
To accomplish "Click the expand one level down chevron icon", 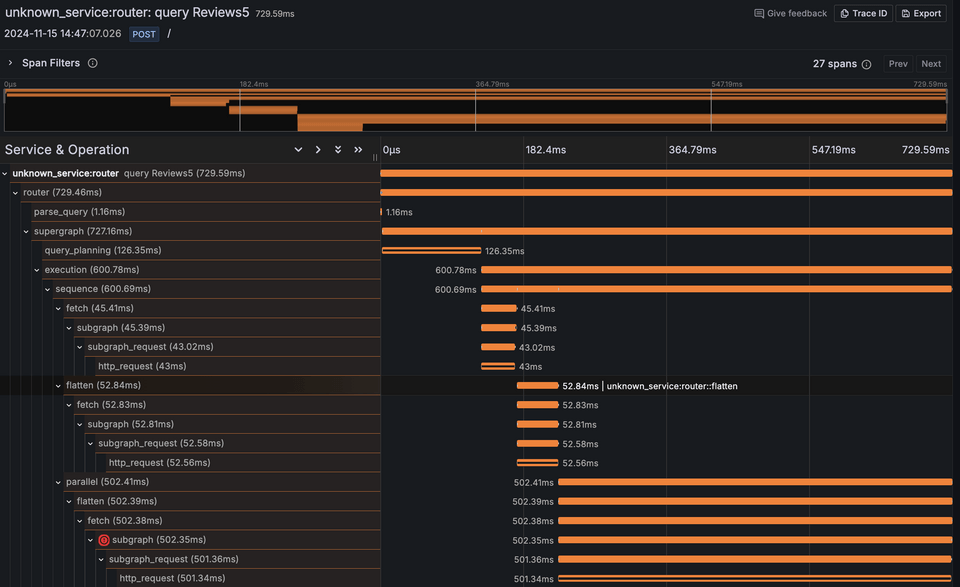I will (x=298, y=149).
